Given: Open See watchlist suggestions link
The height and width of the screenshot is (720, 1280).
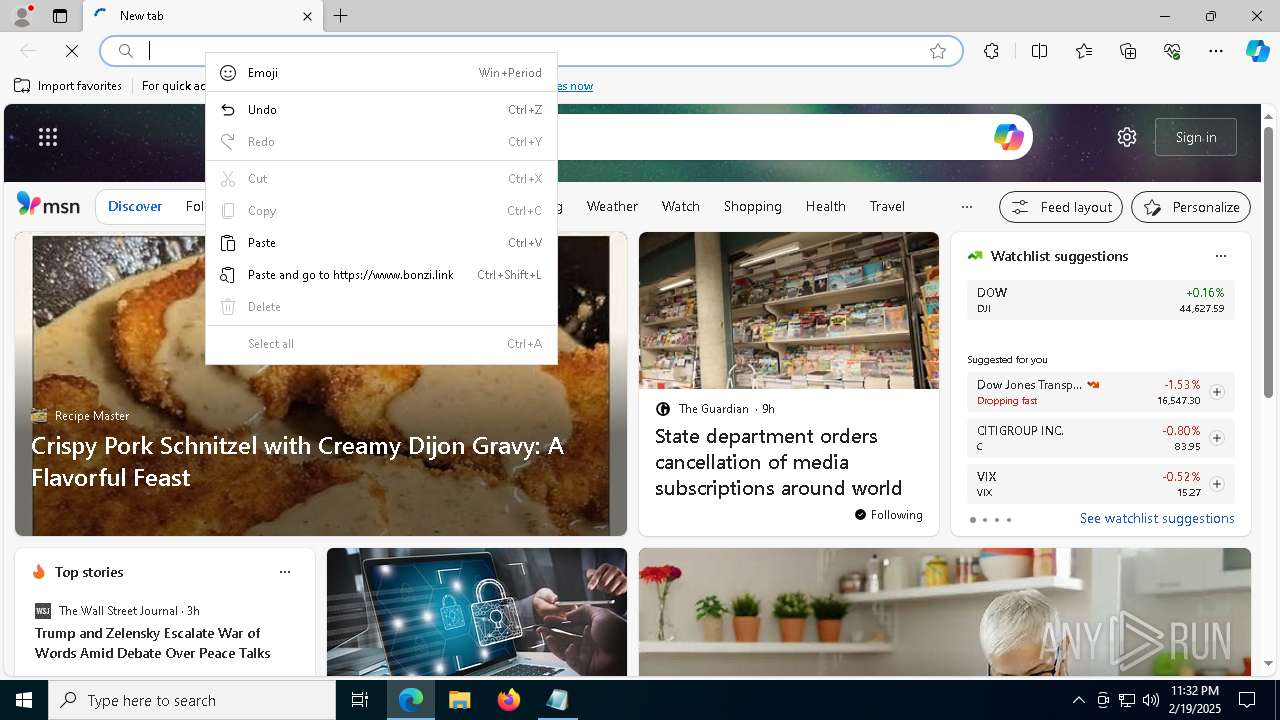Looking at the screenshot, I should click(x=1157, y=518).
